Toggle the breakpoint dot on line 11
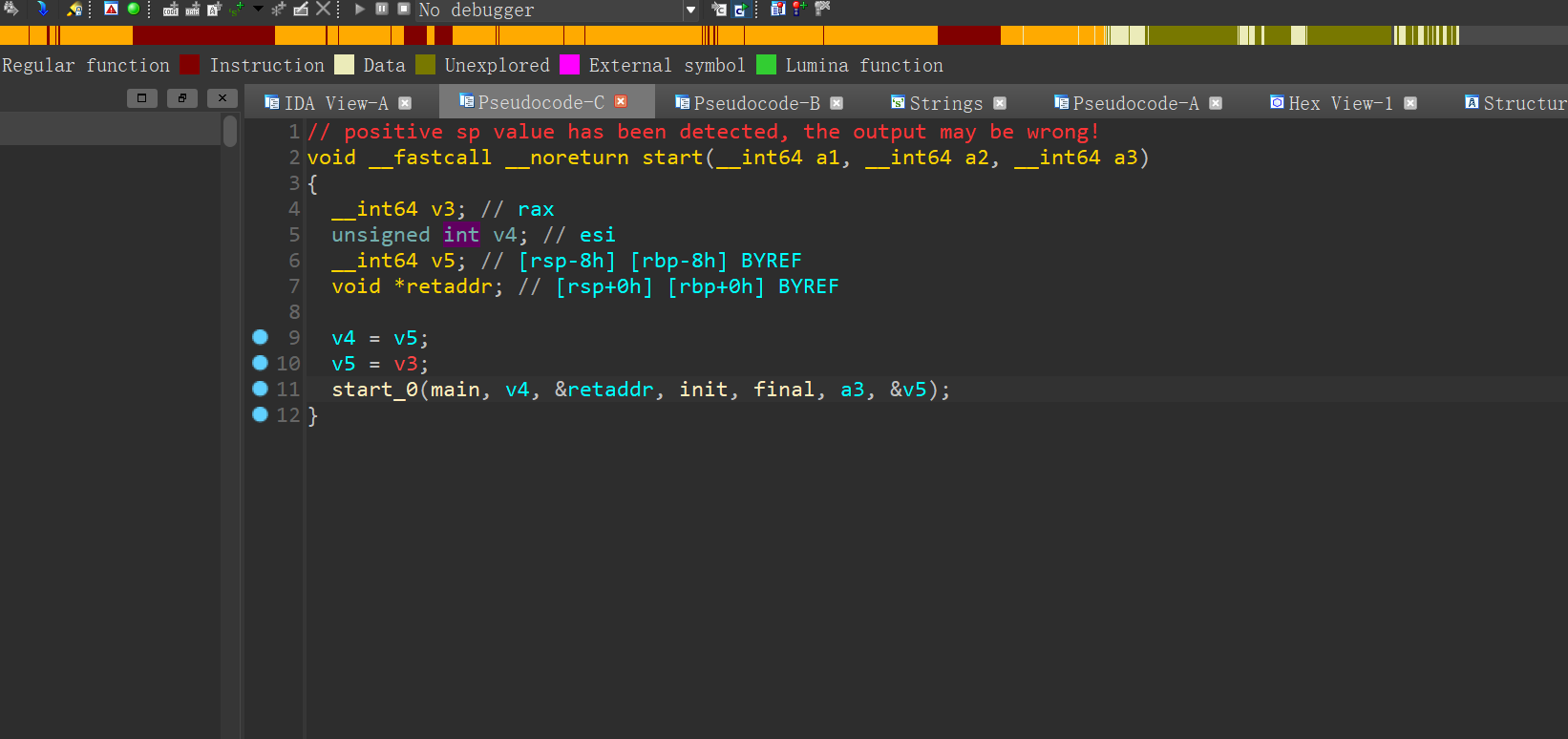The image size is (1568, 739). (260, 389)
